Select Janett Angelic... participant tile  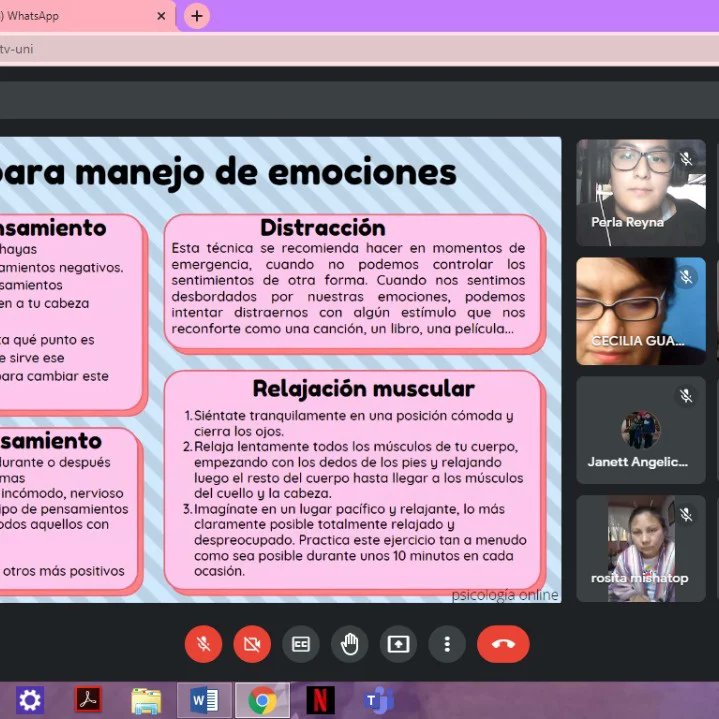coord(641,430)
